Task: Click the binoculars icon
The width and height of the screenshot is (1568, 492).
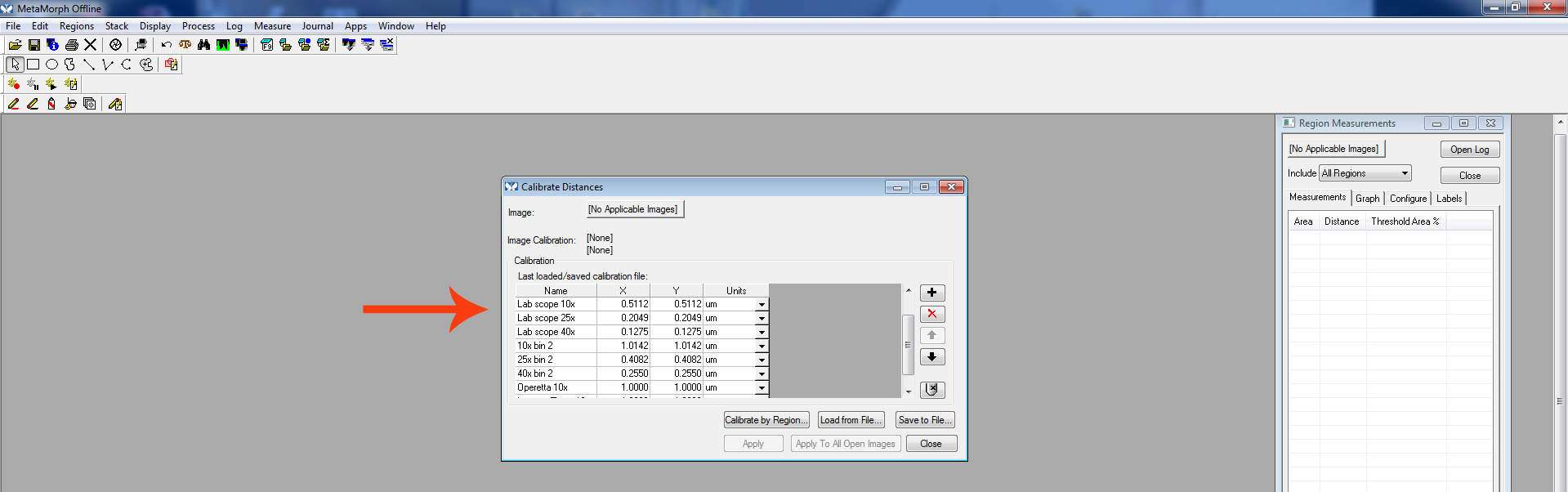Action: [x=204, y=45]
